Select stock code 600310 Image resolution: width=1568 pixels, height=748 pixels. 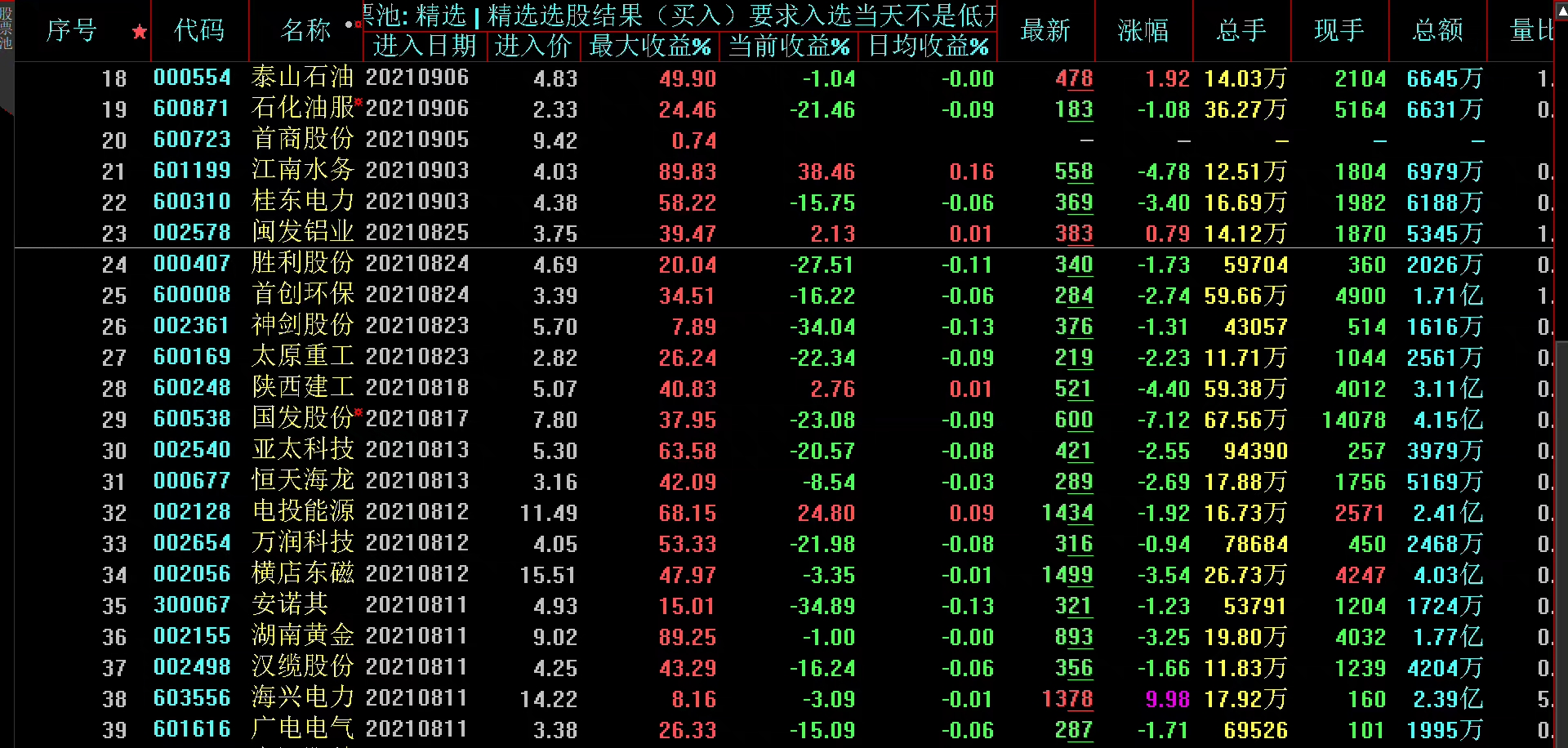pos(192,202)
